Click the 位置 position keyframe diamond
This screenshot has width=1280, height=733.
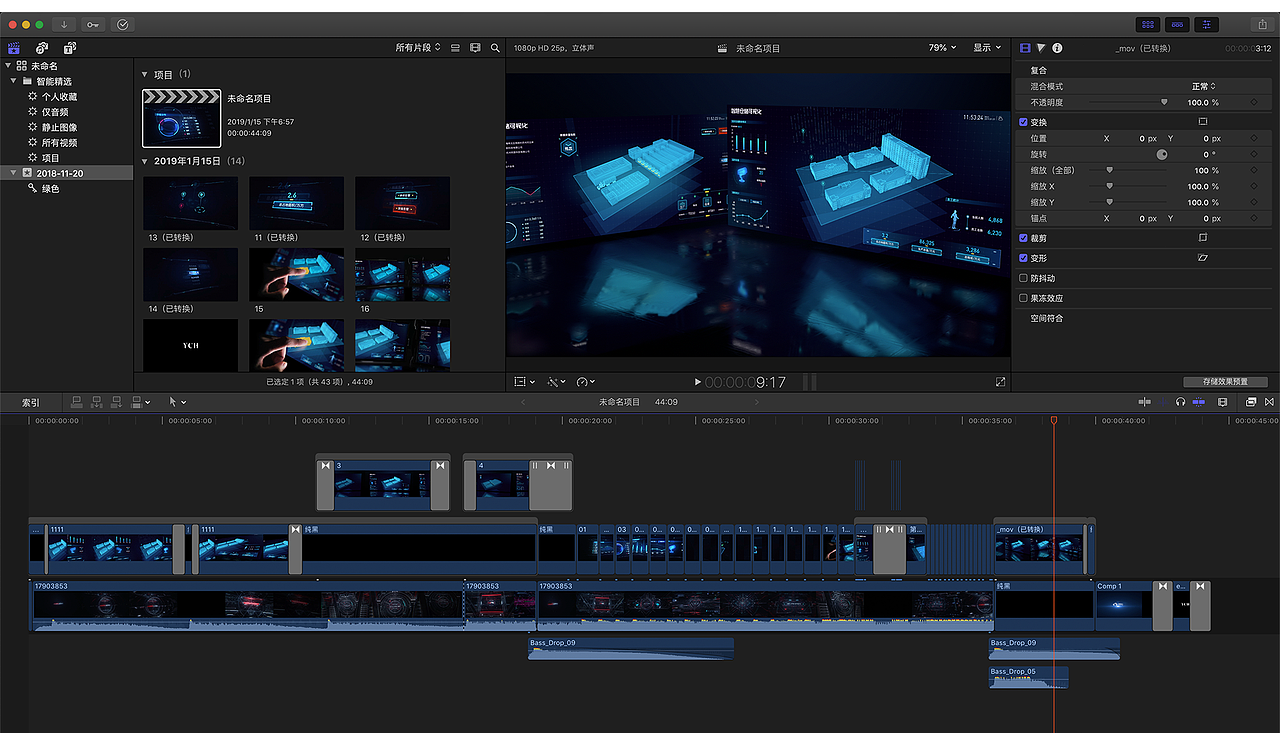(1254, 138)
